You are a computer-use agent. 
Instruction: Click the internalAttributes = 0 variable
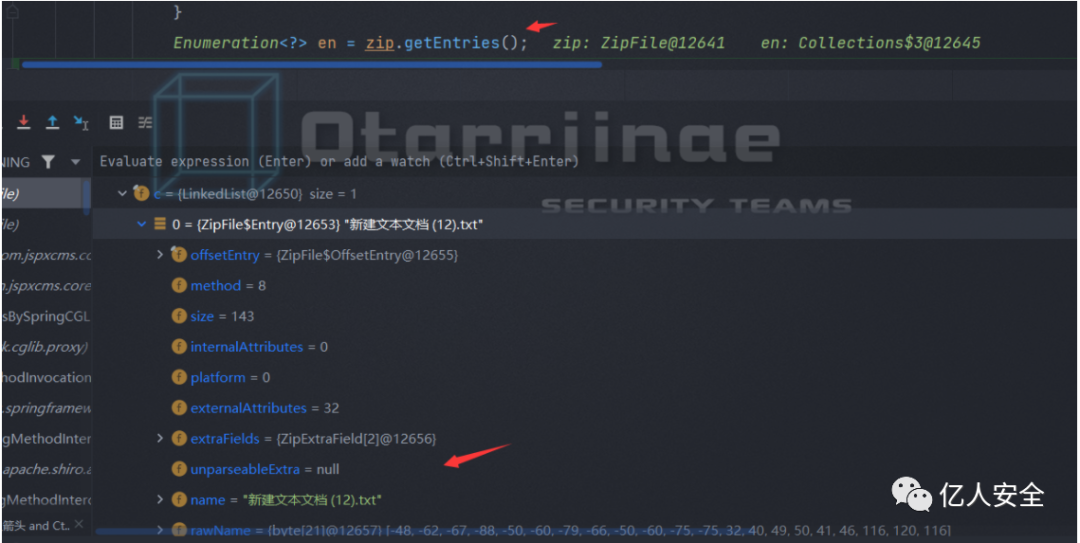click(259, 347)
